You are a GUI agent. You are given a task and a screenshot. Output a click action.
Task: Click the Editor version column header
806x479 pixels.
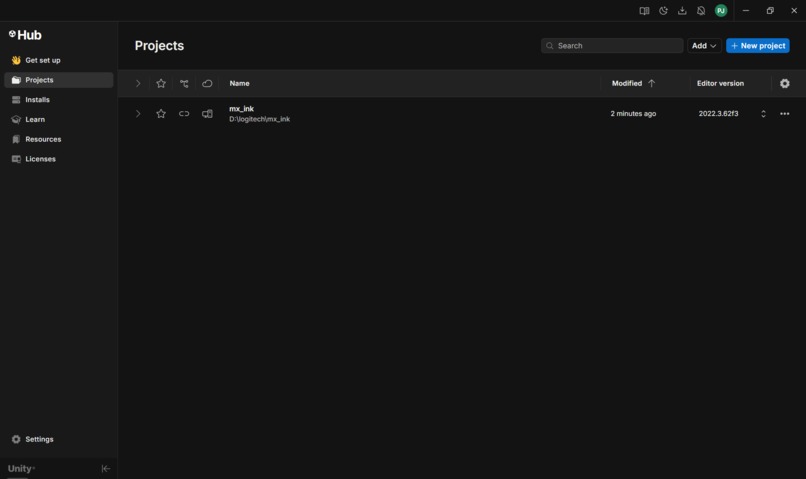pyautogui.click(x=720, y=83)
